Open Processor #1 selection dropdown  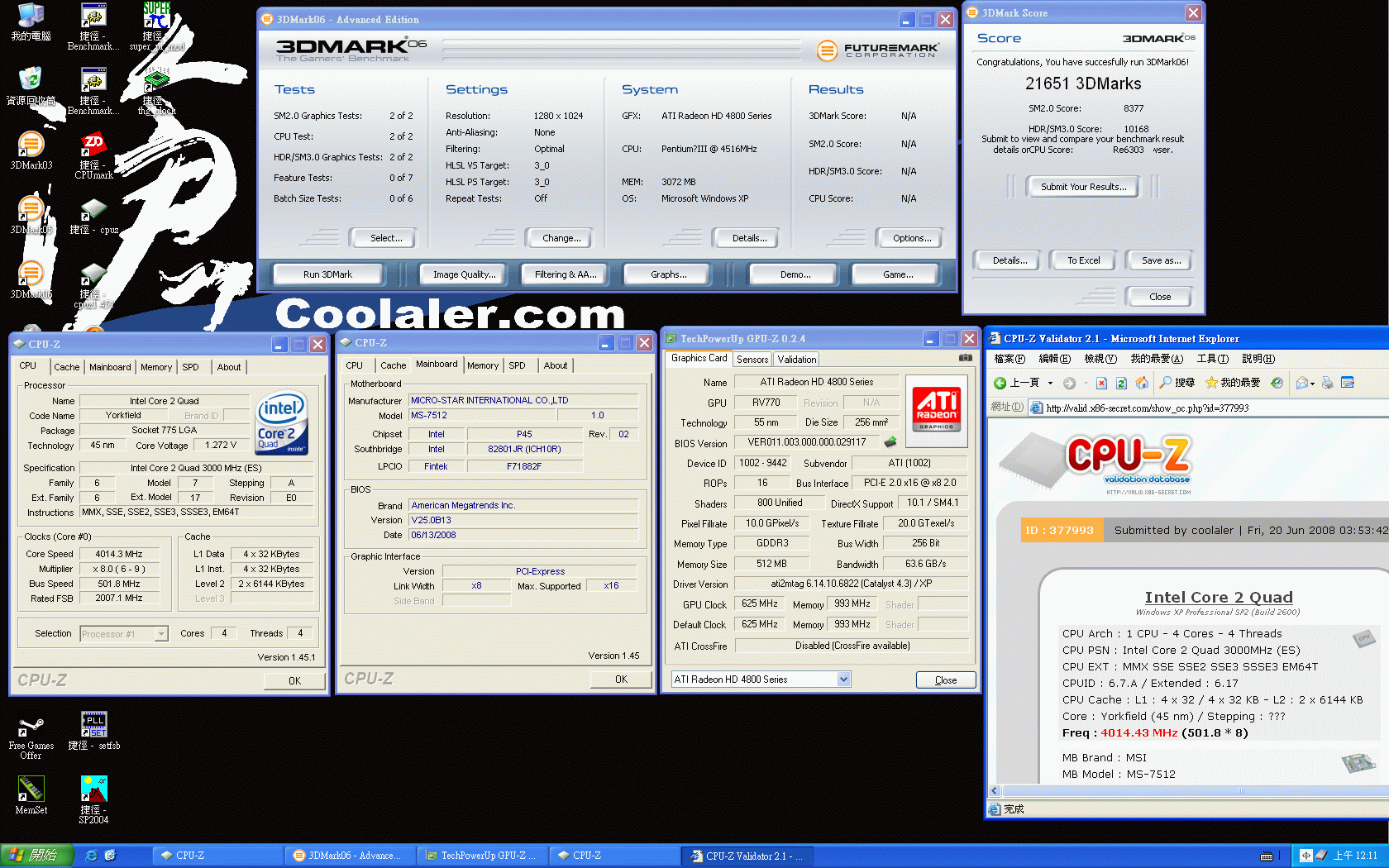pos(161,634)
